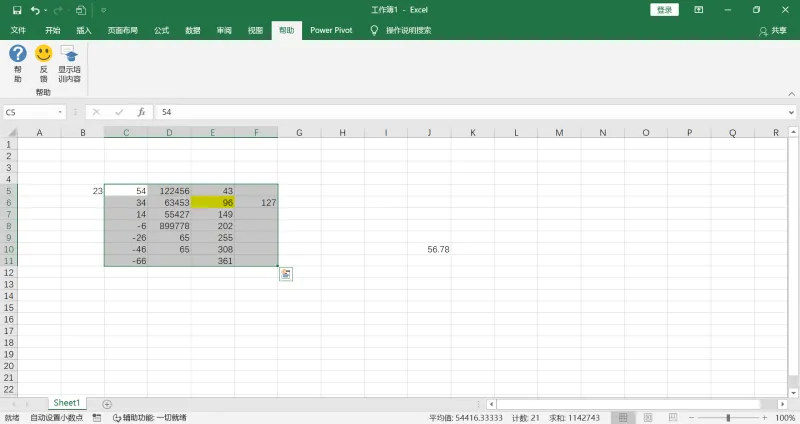Click vertical scrollbar down arrow
This screenshot has width=800, height=424.
coord(793,393)
